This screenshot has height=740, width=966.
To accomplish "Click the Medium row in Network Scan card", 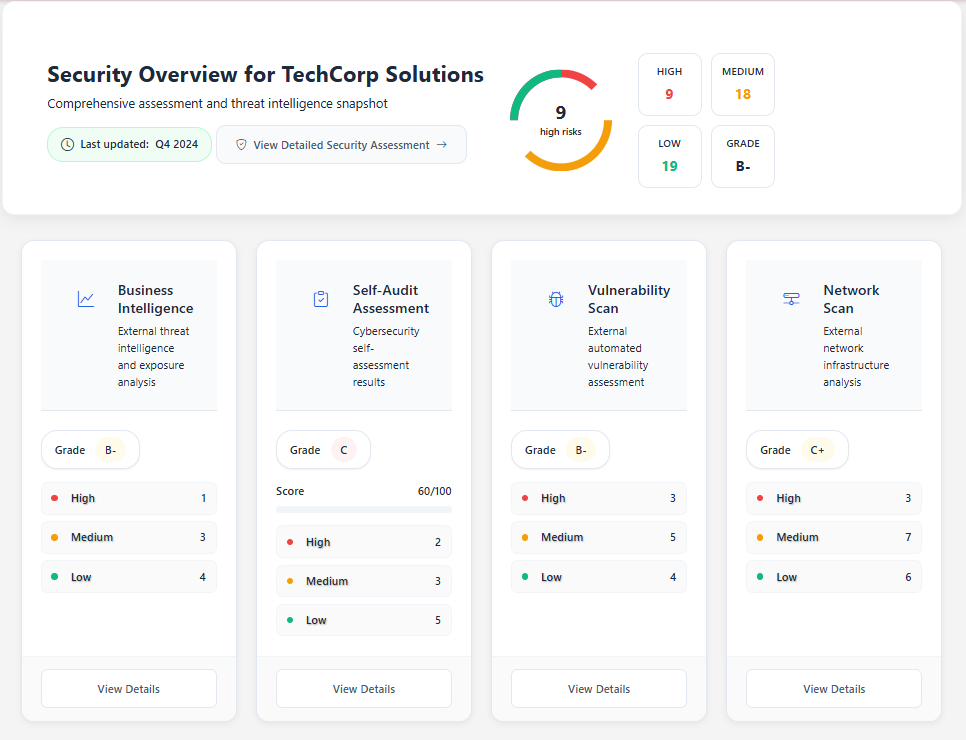I will [834, 537].
